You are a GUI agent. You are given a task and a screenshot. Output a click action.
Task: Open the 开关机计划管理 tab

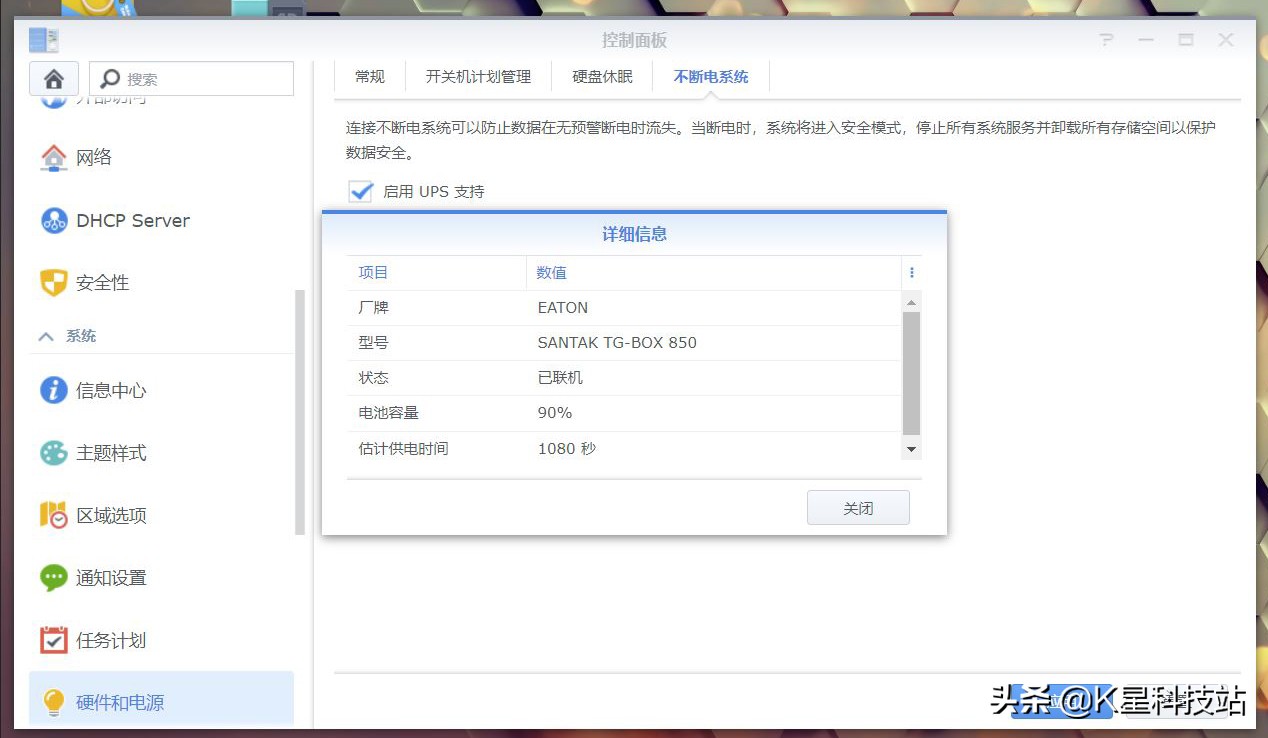[478, 75]
